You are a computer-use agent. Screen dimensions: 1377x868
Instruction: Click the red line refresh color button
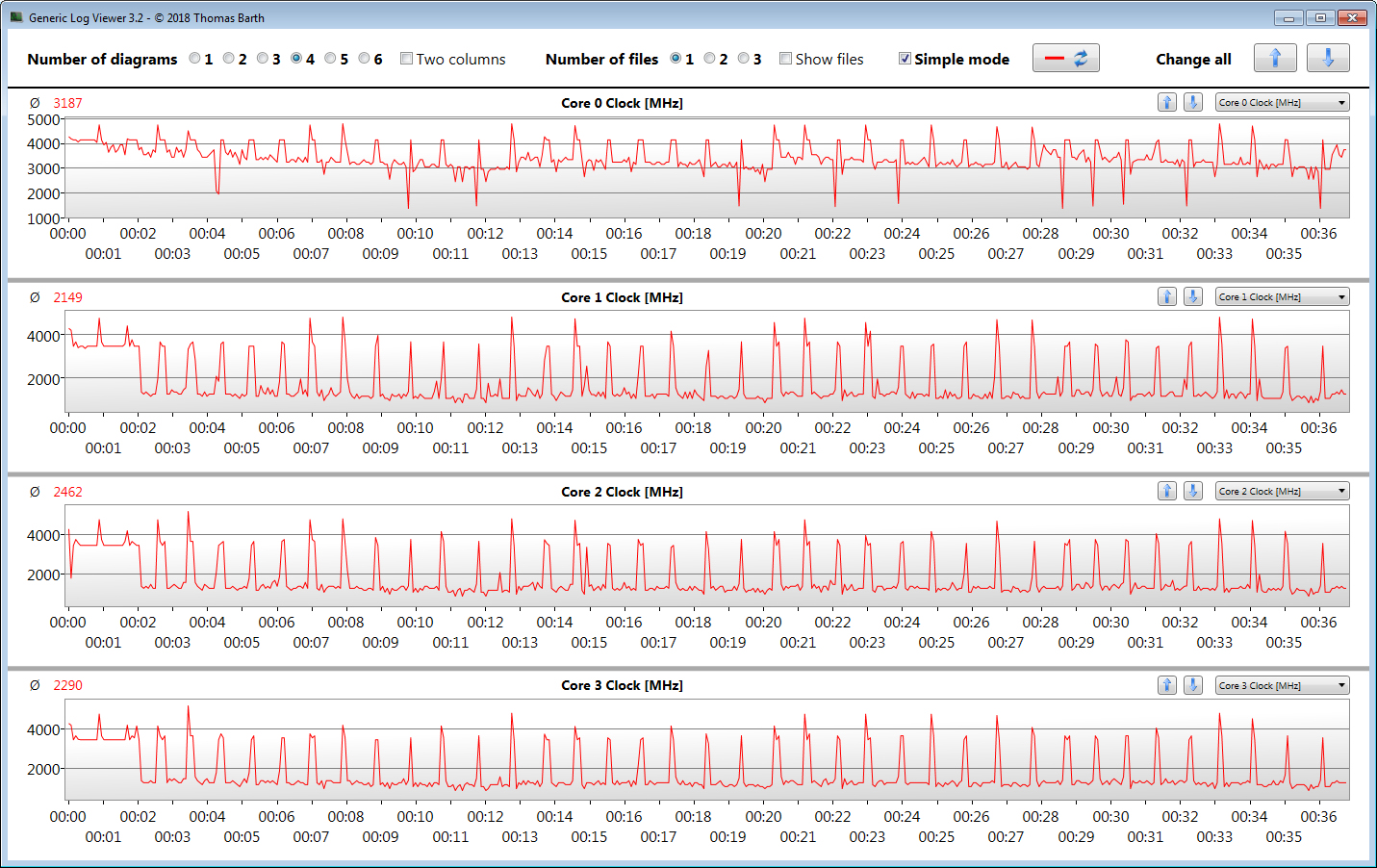pos(1065,58)
